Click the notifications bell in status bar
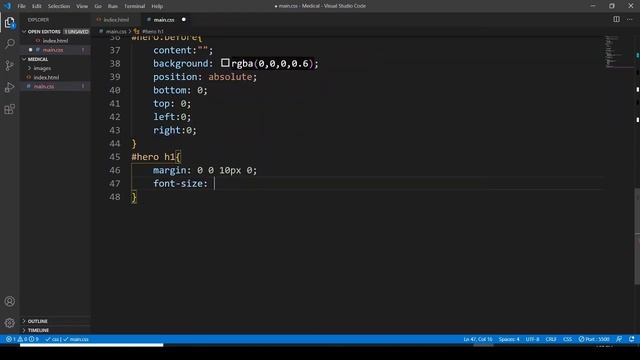This screenshot has height=360, width=640. coord(631,339)
